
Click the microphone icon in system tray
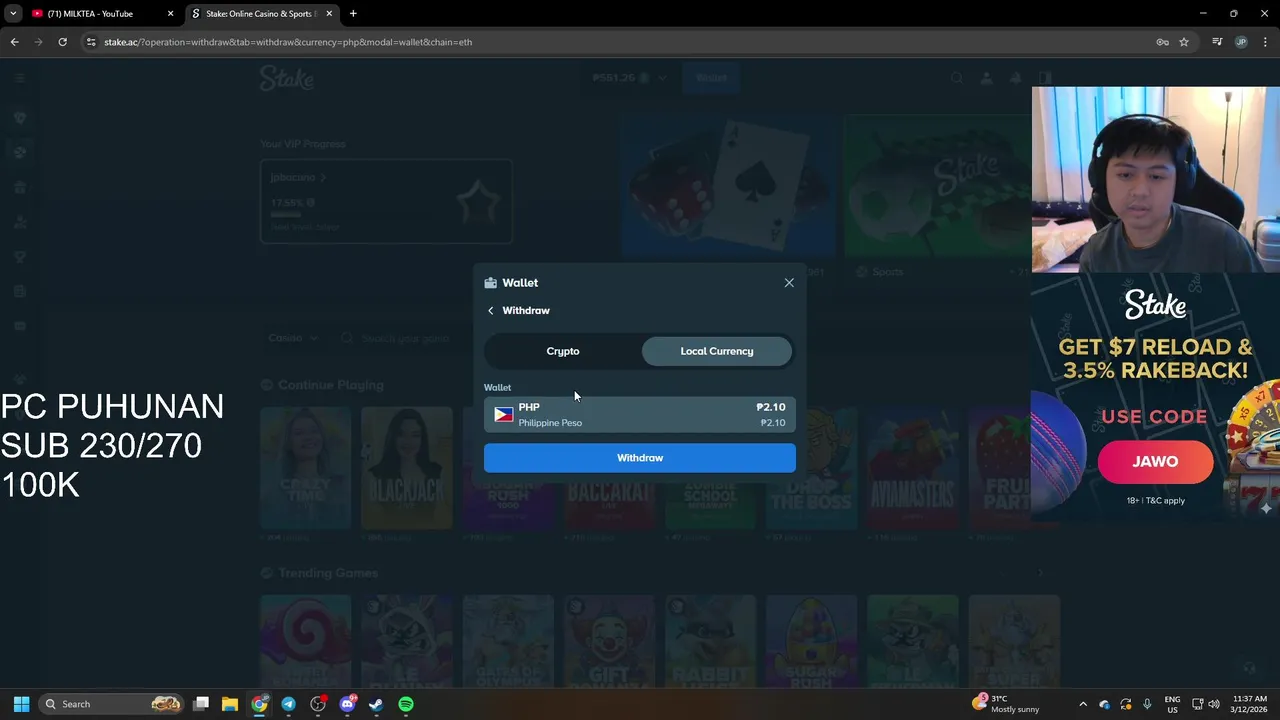[x=1147, y=704]
